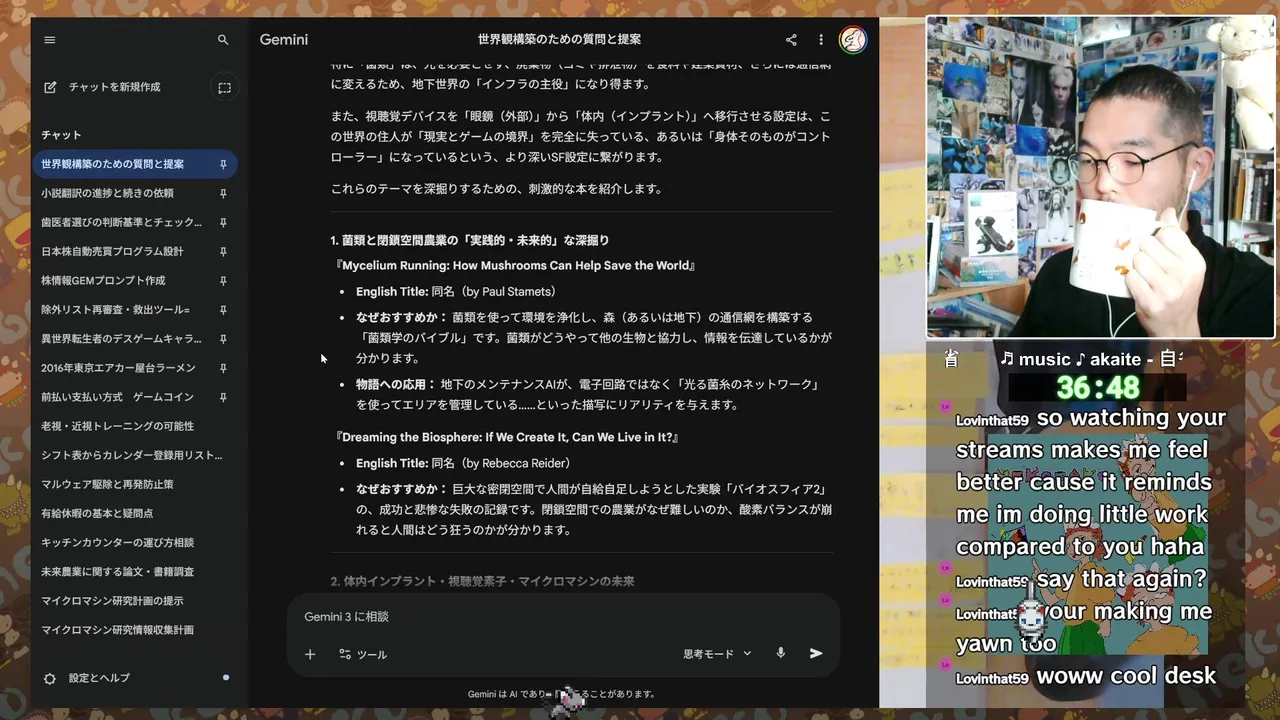
Task: Open chat 老視・近視トレーニングの可能性
Action: point(134,426)
